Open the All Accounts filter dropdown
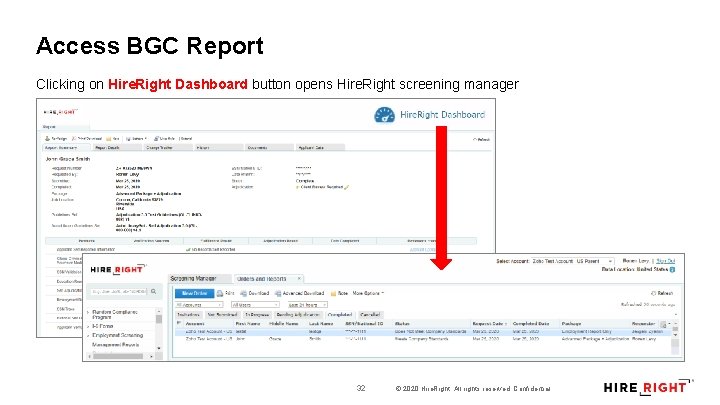 pyautogui.click(x=199, y=304)
